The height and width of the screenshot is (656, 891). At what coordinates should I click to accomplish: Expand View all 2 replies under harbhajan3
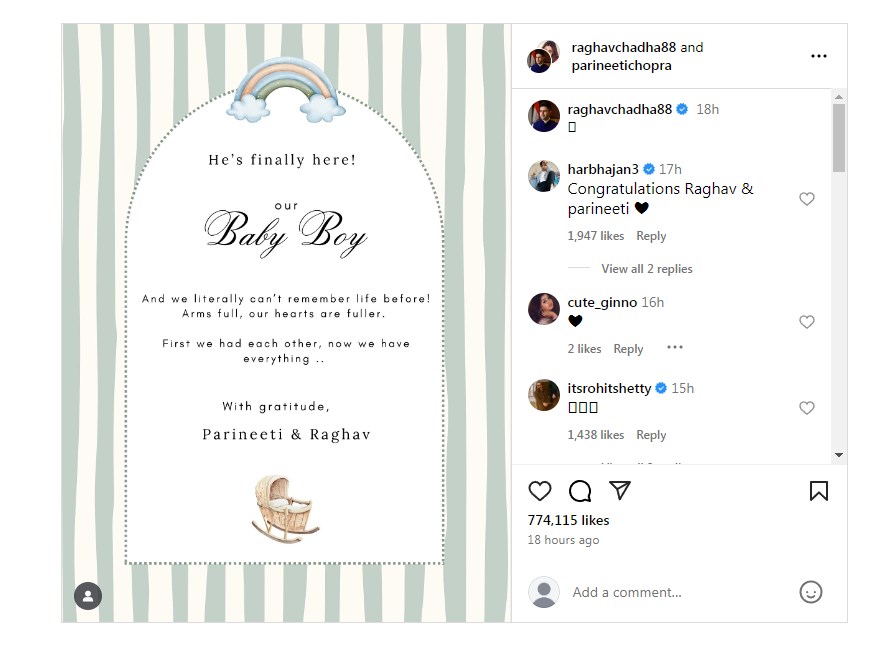647,269
